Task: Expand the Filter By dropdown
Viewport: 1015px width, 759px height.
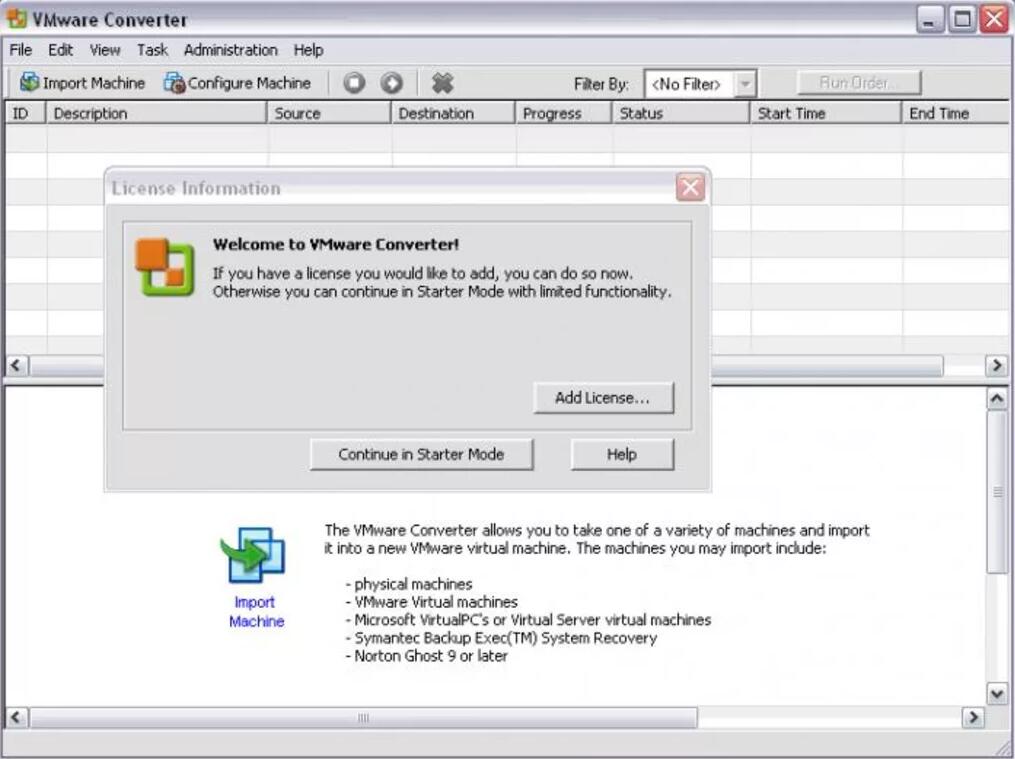Action: pyautogui.click(x=746, y=84)
